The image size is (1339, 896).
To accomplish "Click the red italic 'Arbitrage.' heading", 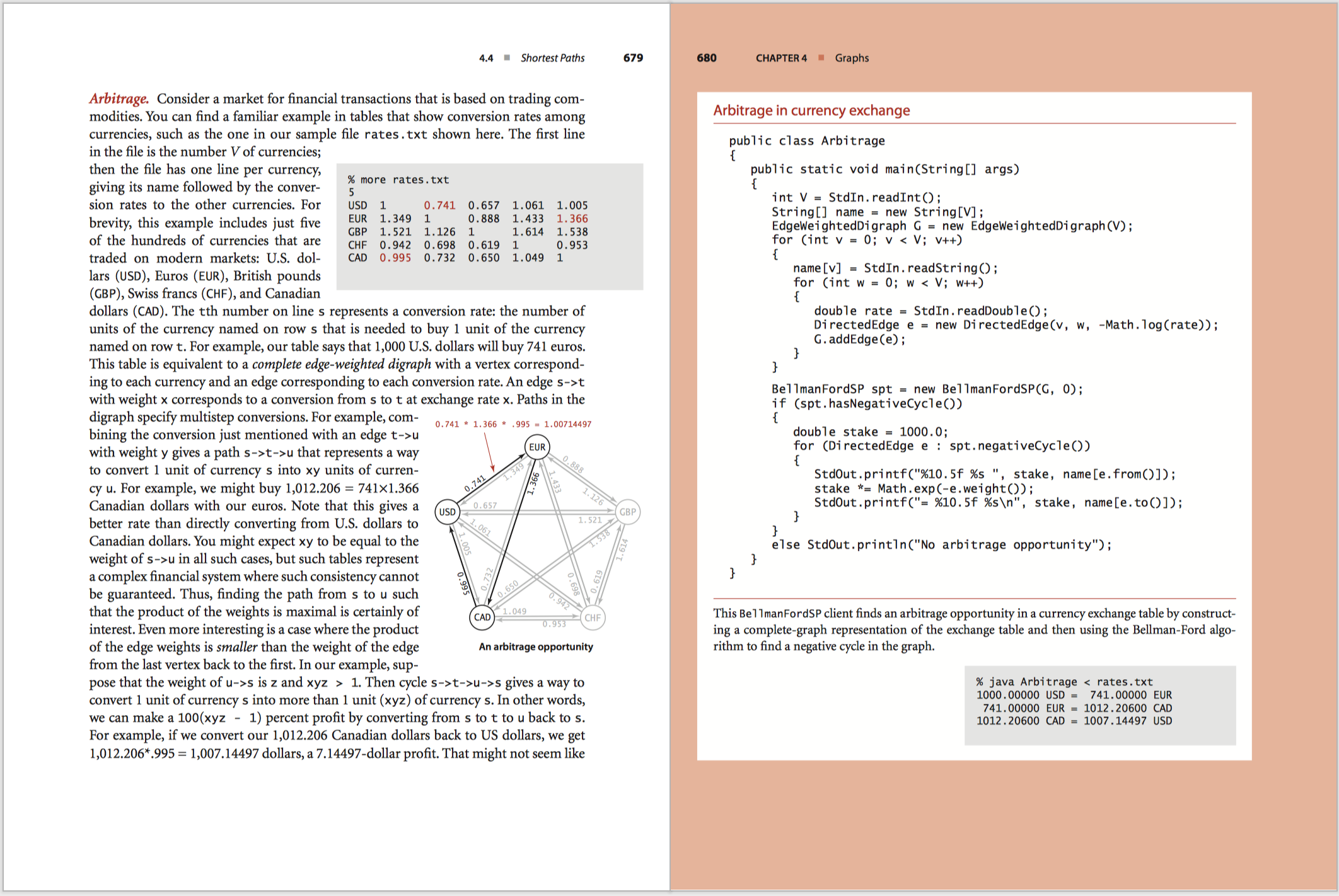I will click(x=119, y=99).
